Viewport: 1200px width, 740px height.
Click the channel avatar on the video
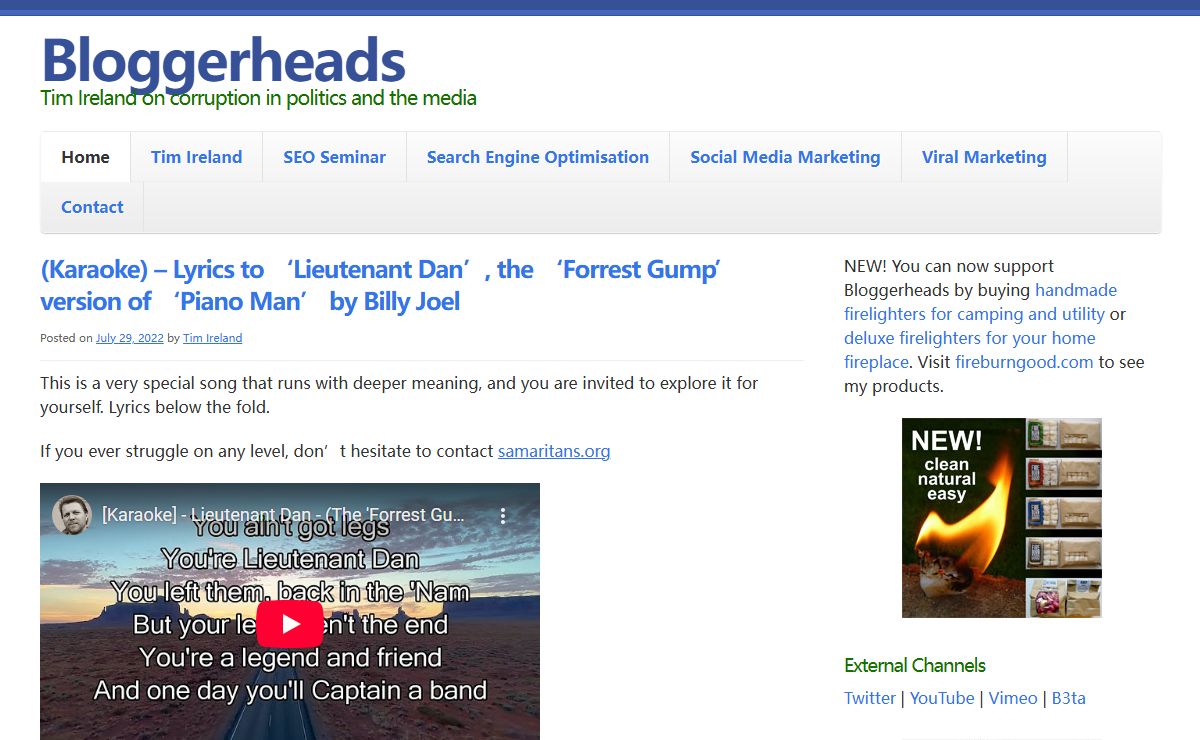click(72, 515)
